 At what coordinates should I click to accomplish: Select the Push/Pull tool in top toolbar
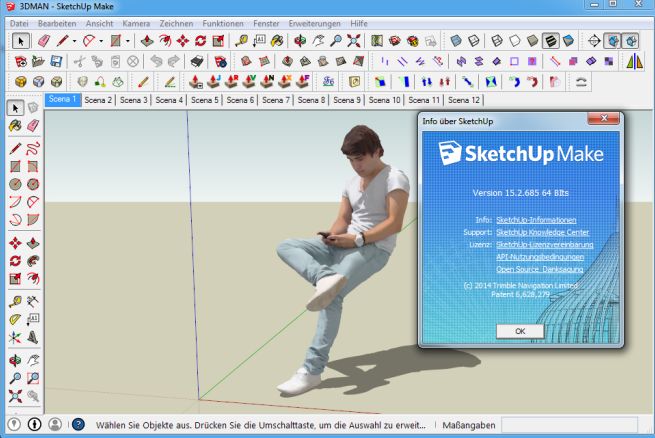click(146, 41)
